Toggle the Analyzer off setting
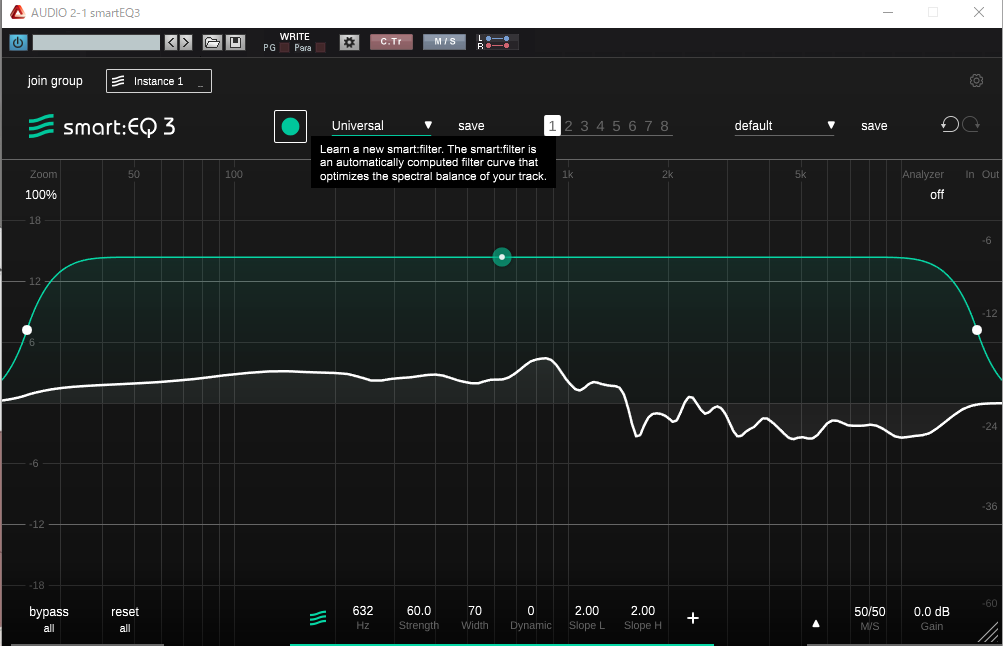 [936, 194]
